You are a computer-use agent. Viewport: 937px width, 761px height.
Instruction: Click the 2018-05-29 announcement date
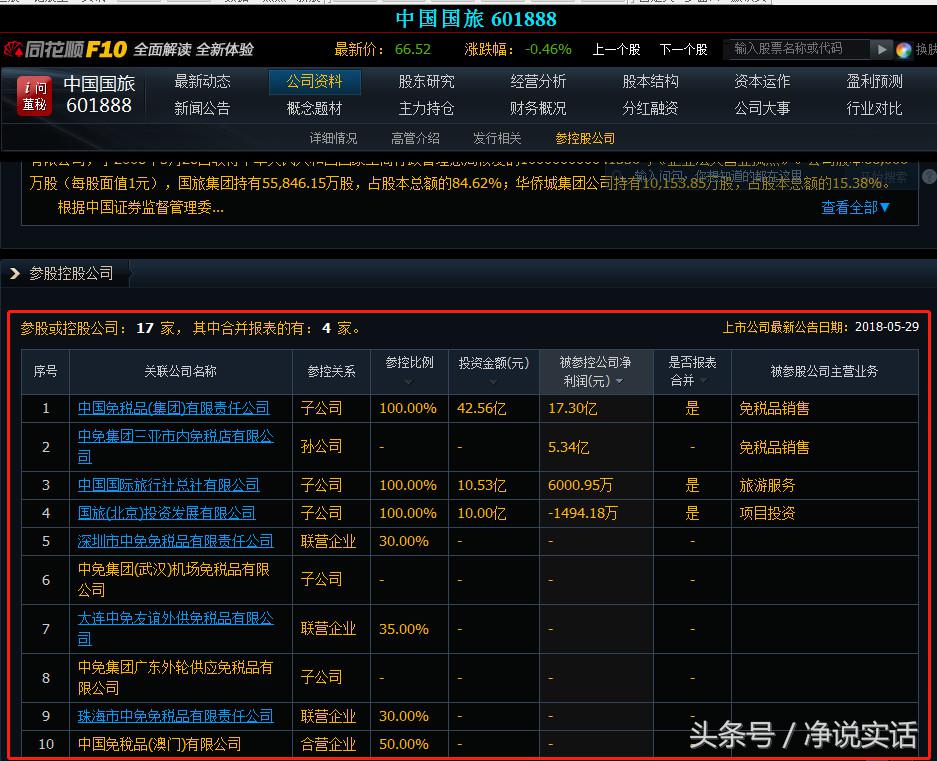(x=887, y=327)
